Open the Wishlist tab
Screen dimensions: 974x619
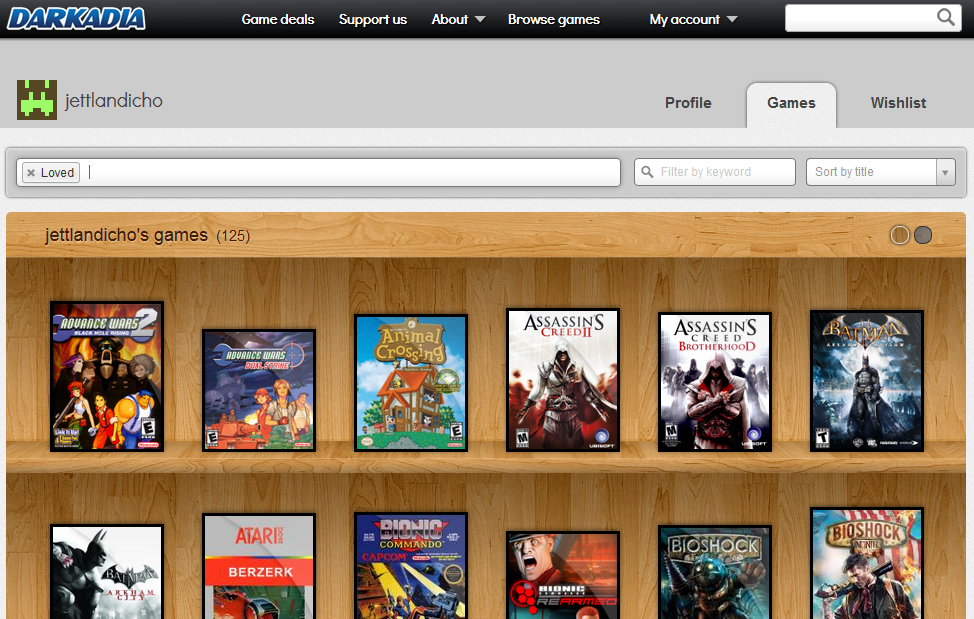(x=898, y=103)
